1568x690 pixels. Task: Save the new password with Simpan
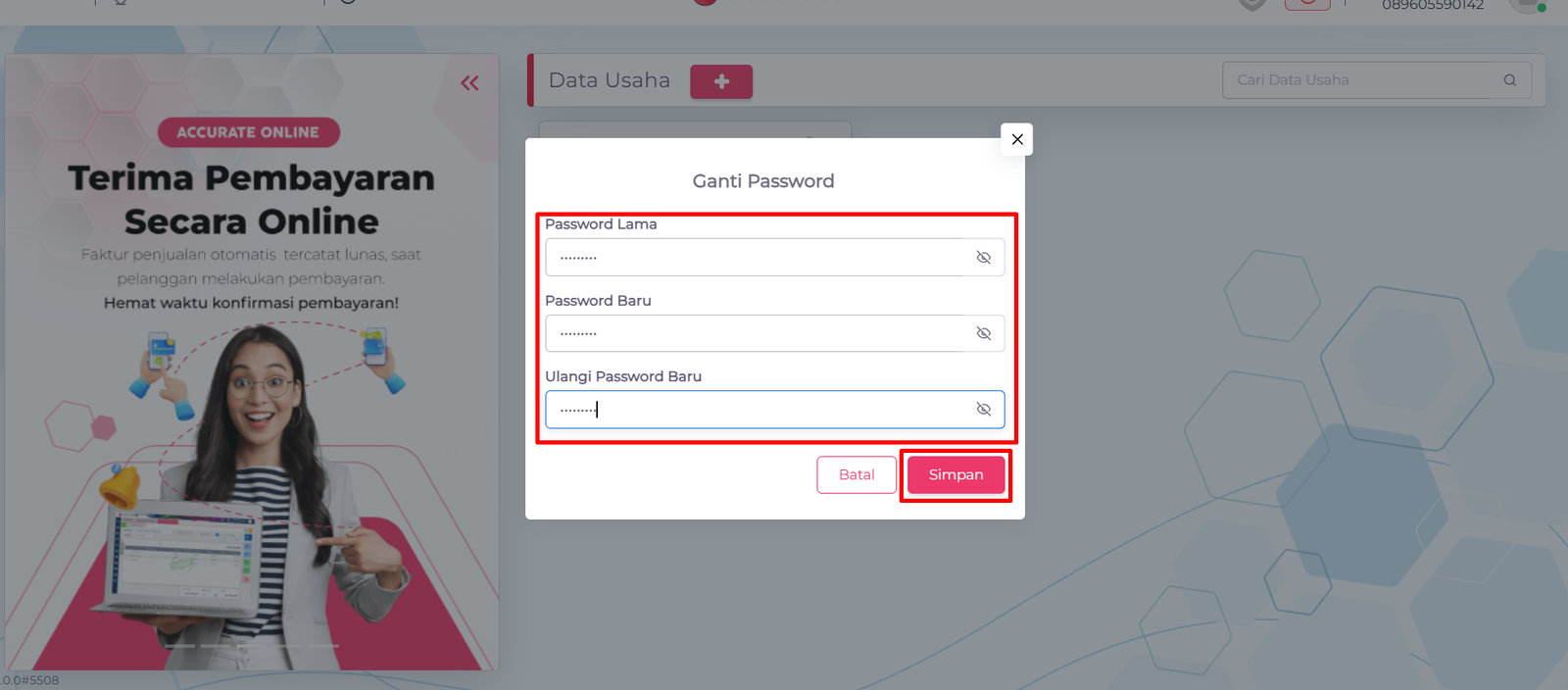[x=955, y=474]
